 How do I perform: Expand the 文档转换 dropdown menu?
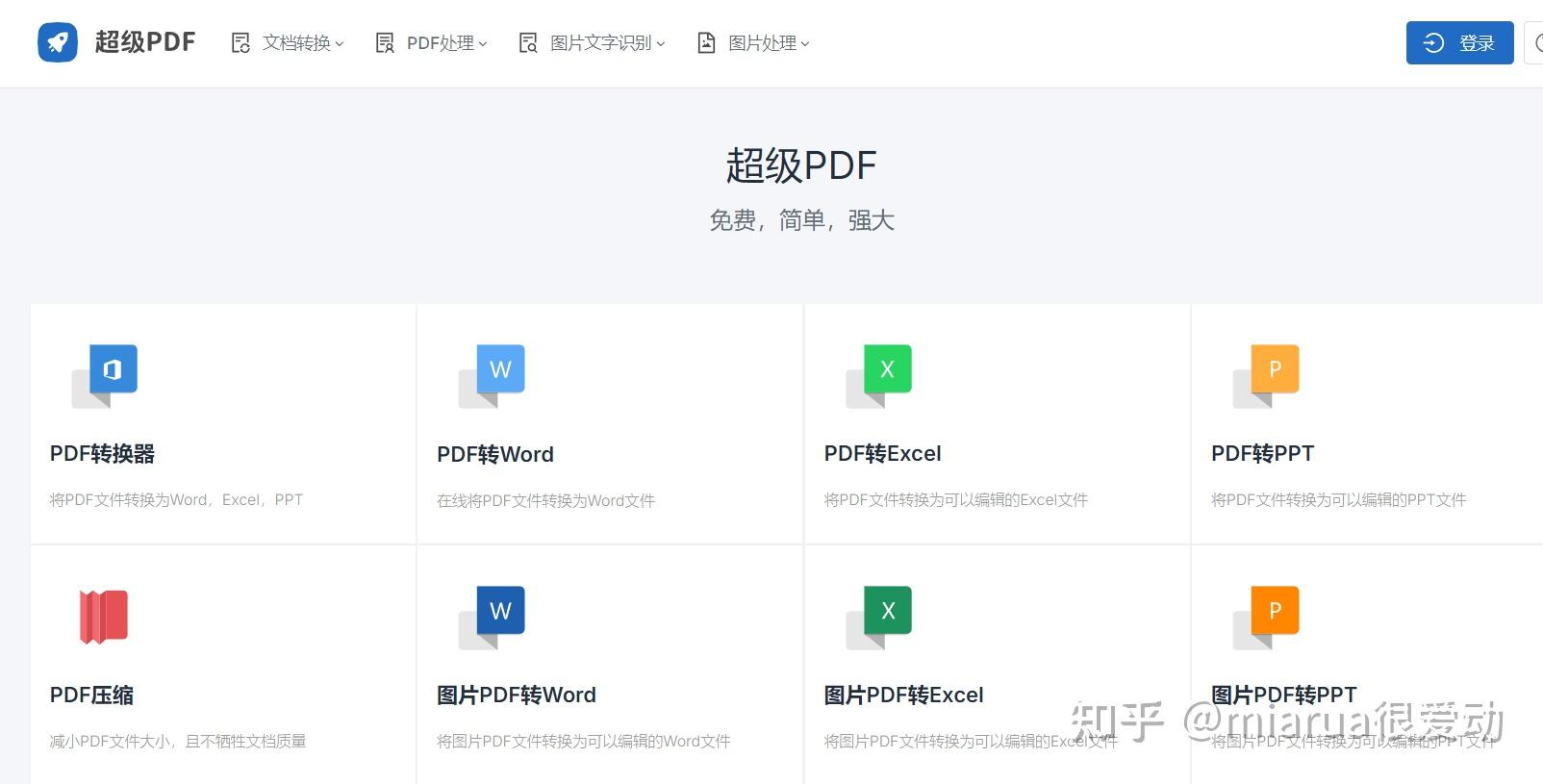pyautogui.click(x=288, y=43)
